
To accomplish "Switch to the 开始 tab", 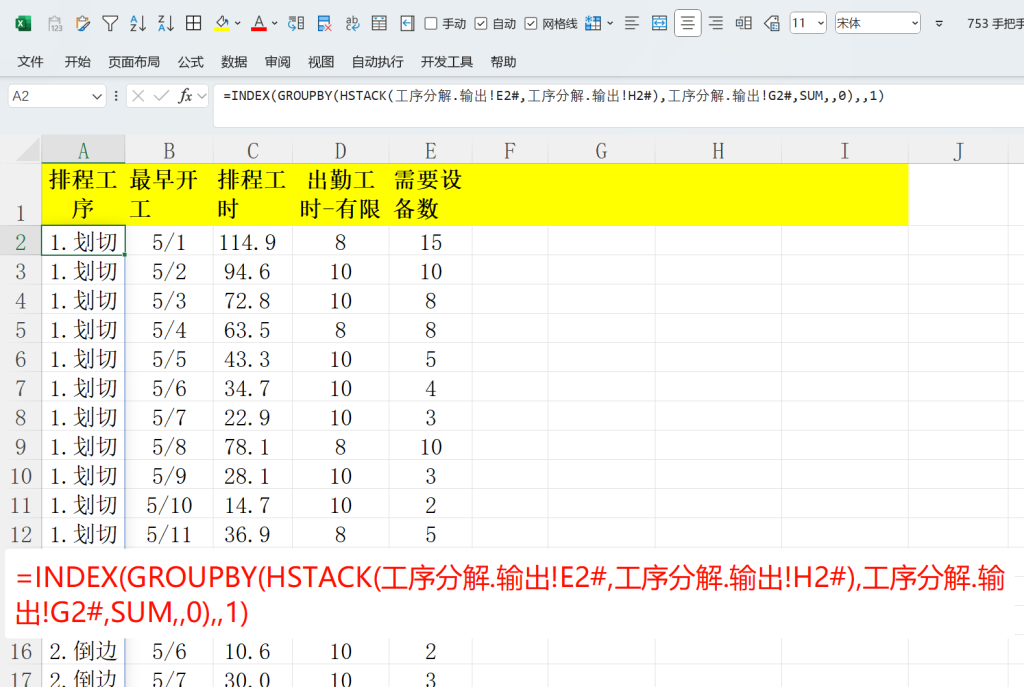I will [77, 62].
